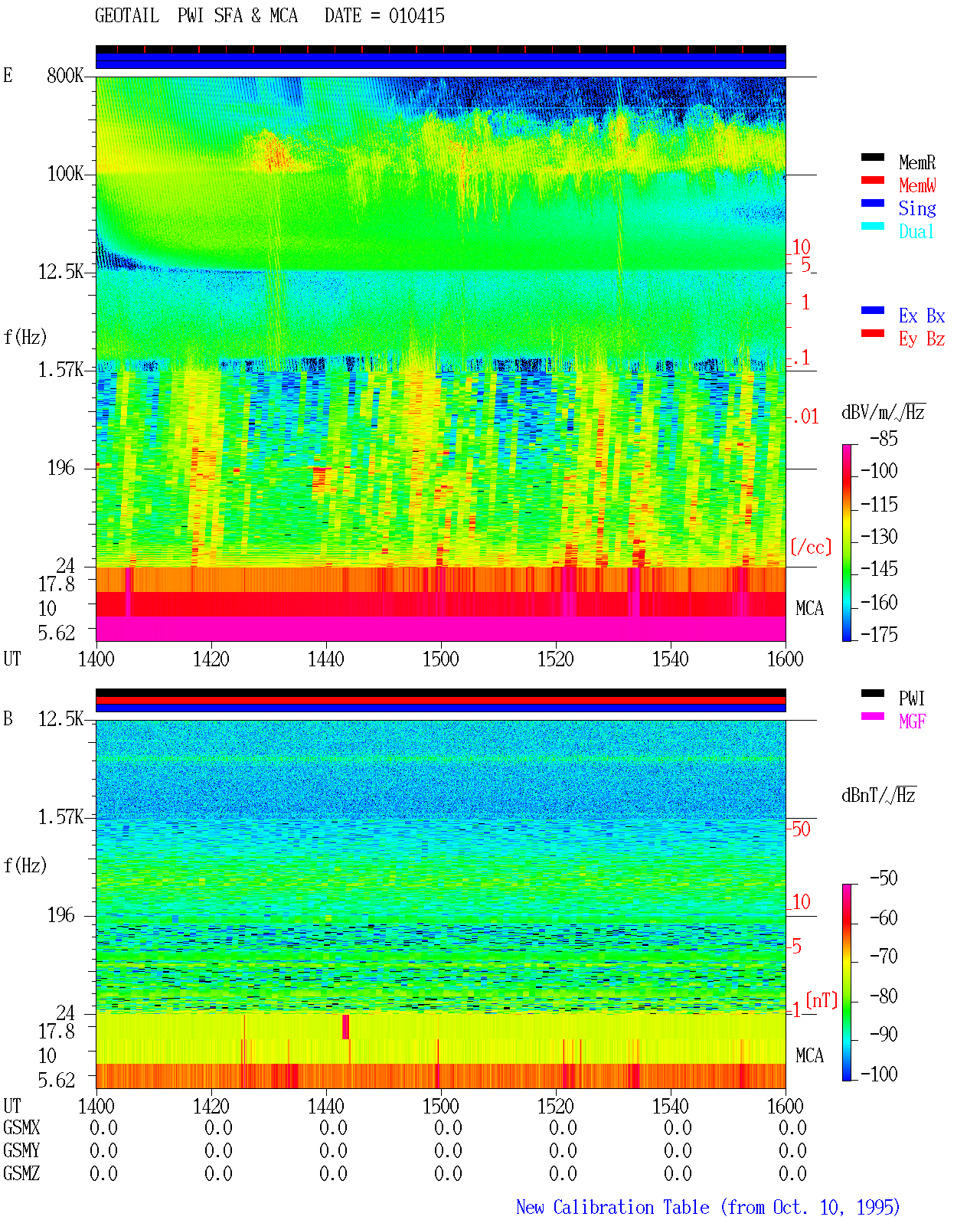
Task: Click the 100K frequency axis label
Action: pyautogui.click(x=65, y=174)
